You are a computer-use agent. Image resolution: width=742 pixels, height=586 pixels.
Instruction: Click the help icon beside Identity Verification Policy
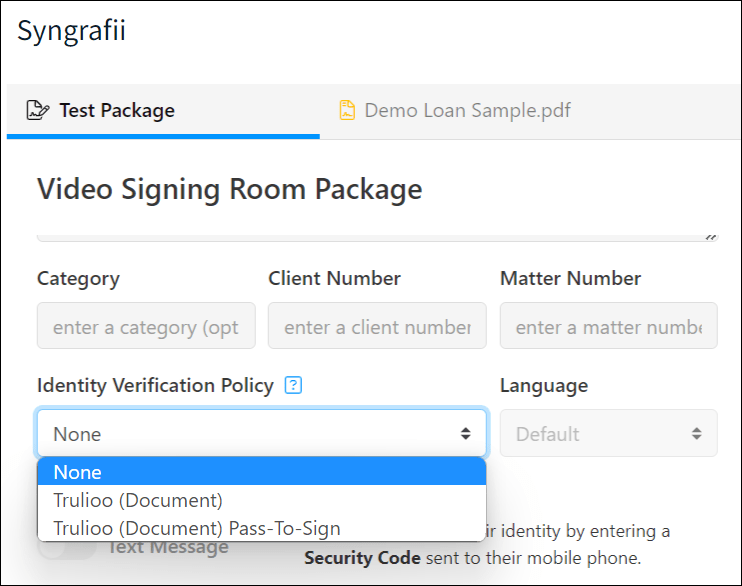[293, 385]
